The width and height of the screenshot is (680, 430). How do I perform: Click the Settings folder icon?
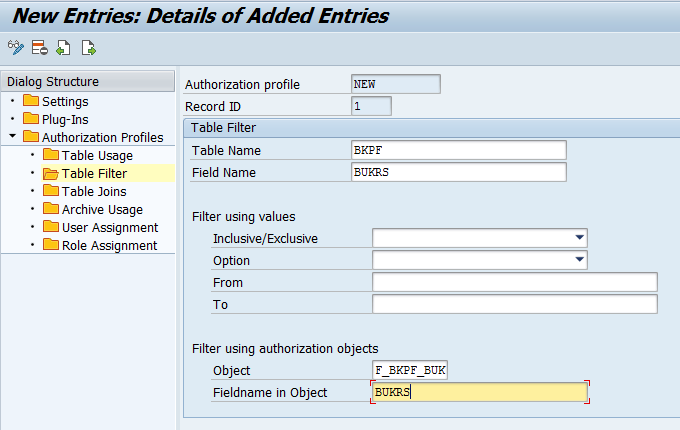pyautogui.click(x=31, y=101)
